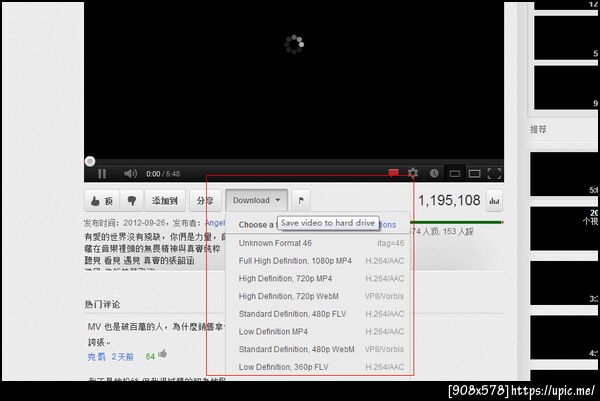Click the 2天前 comment timestamp
Image resolution: width=600 pixels, height=401 pixels.
pyautogui.click(x=122, y=357)
